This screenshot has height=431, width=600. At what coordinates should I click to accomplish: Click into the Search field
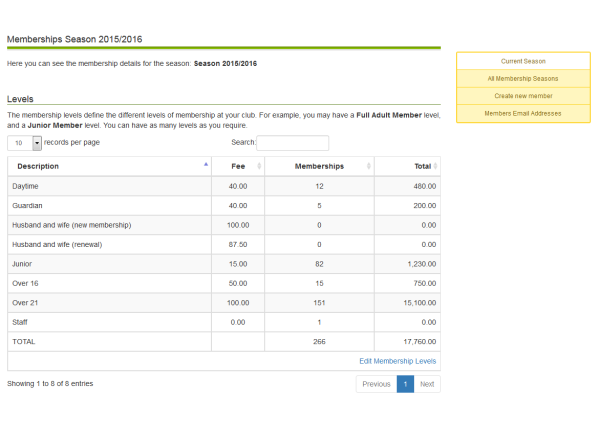[293, 143]
